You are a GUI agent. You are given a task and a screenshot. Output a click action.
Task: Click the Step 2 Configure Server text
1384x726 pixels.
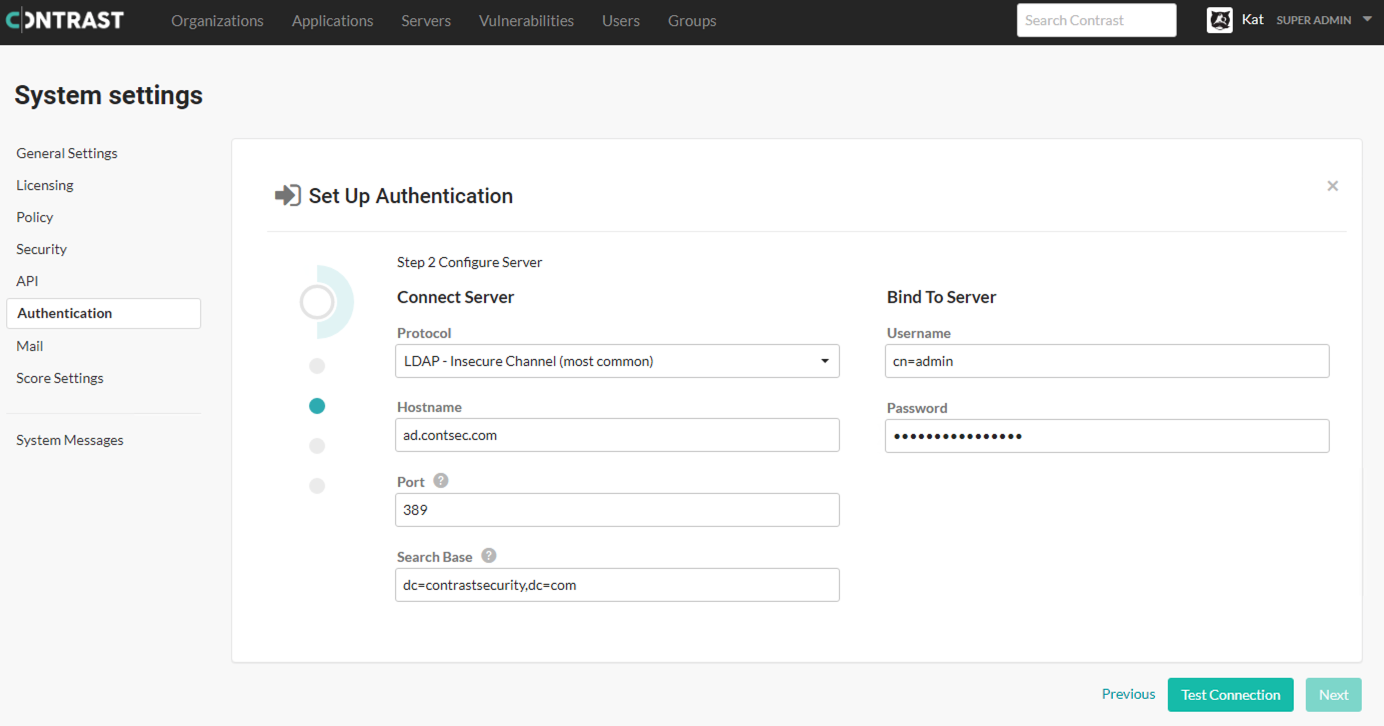coord(469,262)
